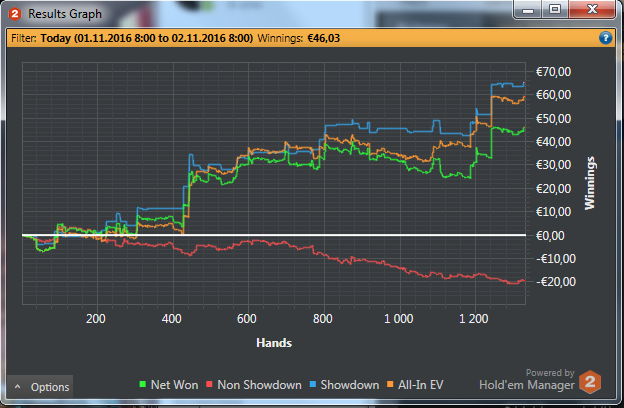The image size is (624, 408).
Task: Select the Non Showdown legend label
Action: tap(259, 385)
